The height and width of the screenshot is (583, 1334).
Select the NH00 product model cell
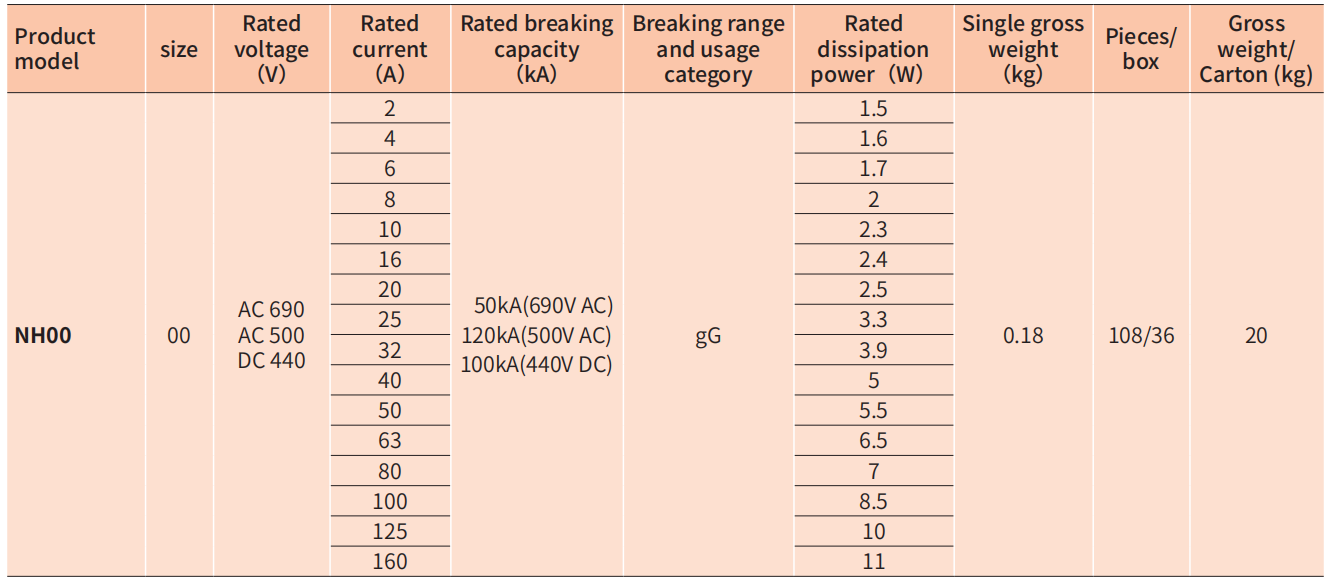(43, 336)
